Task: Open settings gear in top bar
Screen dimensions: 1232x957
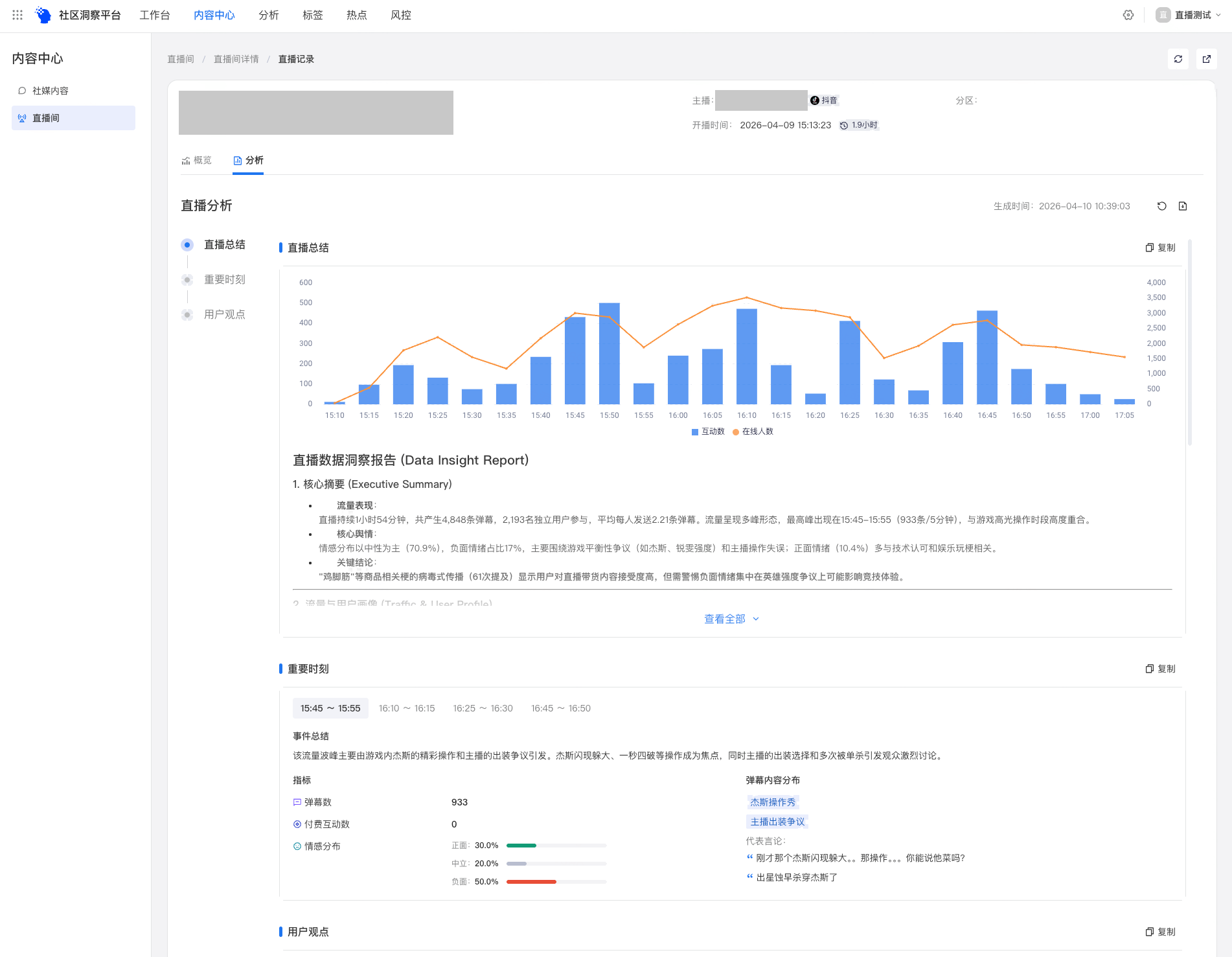Action: tap(1128, 15)
